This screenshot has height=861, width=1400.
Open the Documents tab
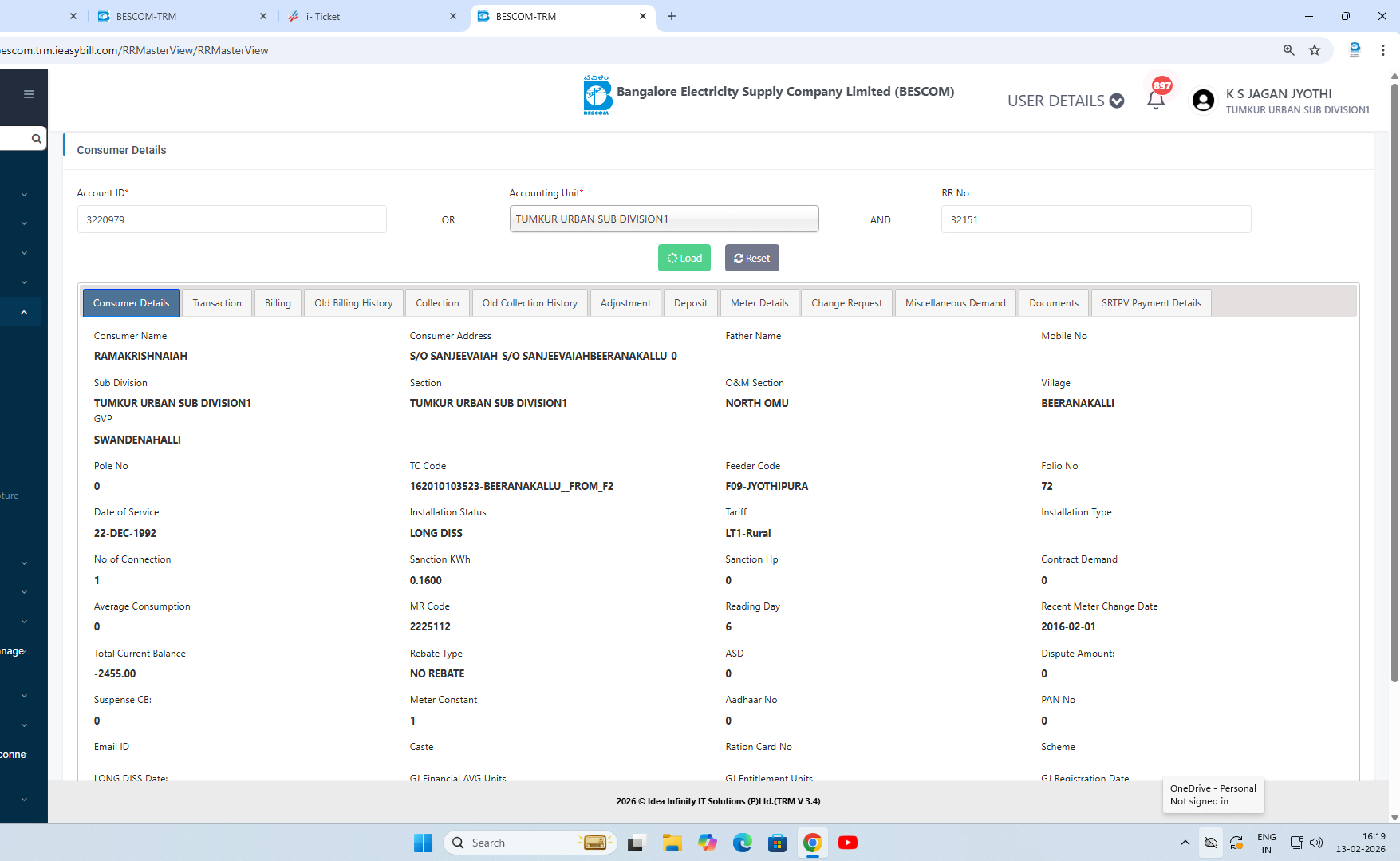point(1053,303)
